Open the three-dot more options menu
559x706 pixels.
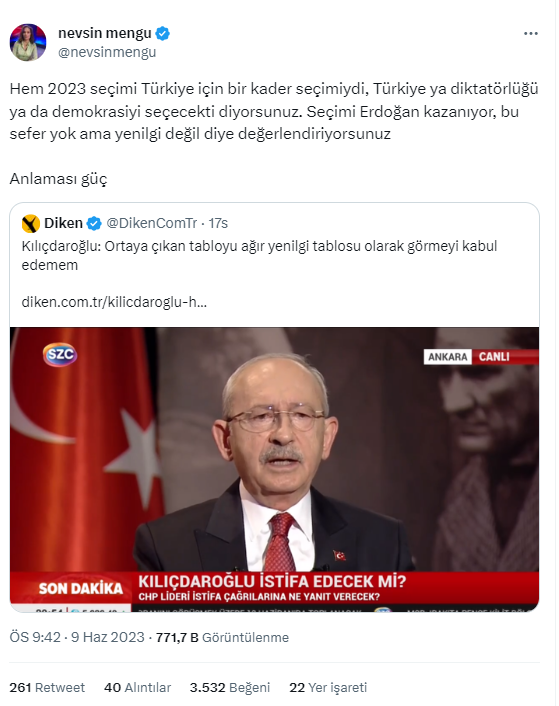pos(531,34)
